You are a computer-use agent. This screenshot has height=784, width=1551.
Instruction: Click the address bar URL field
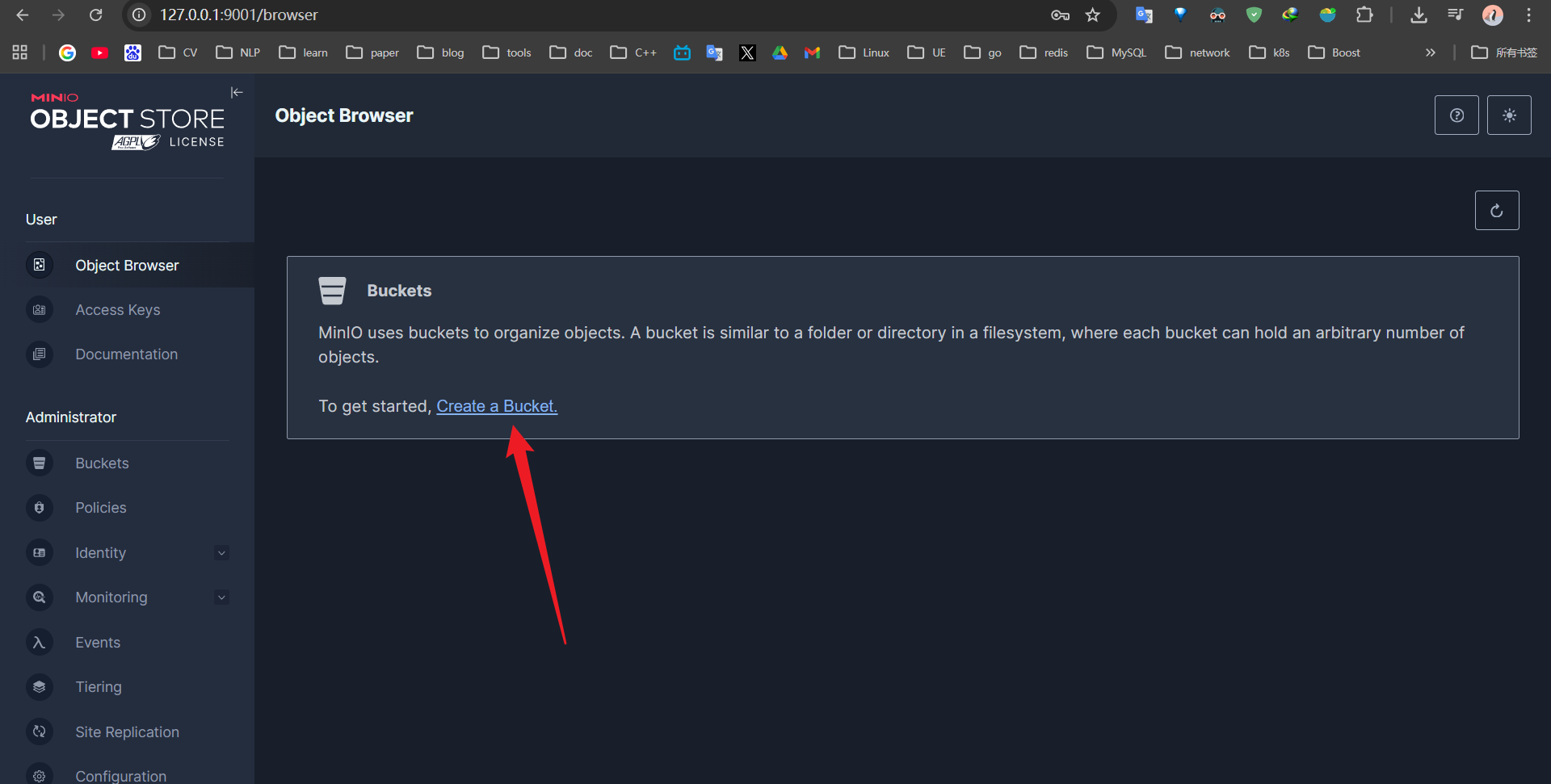tap(598, 15)
